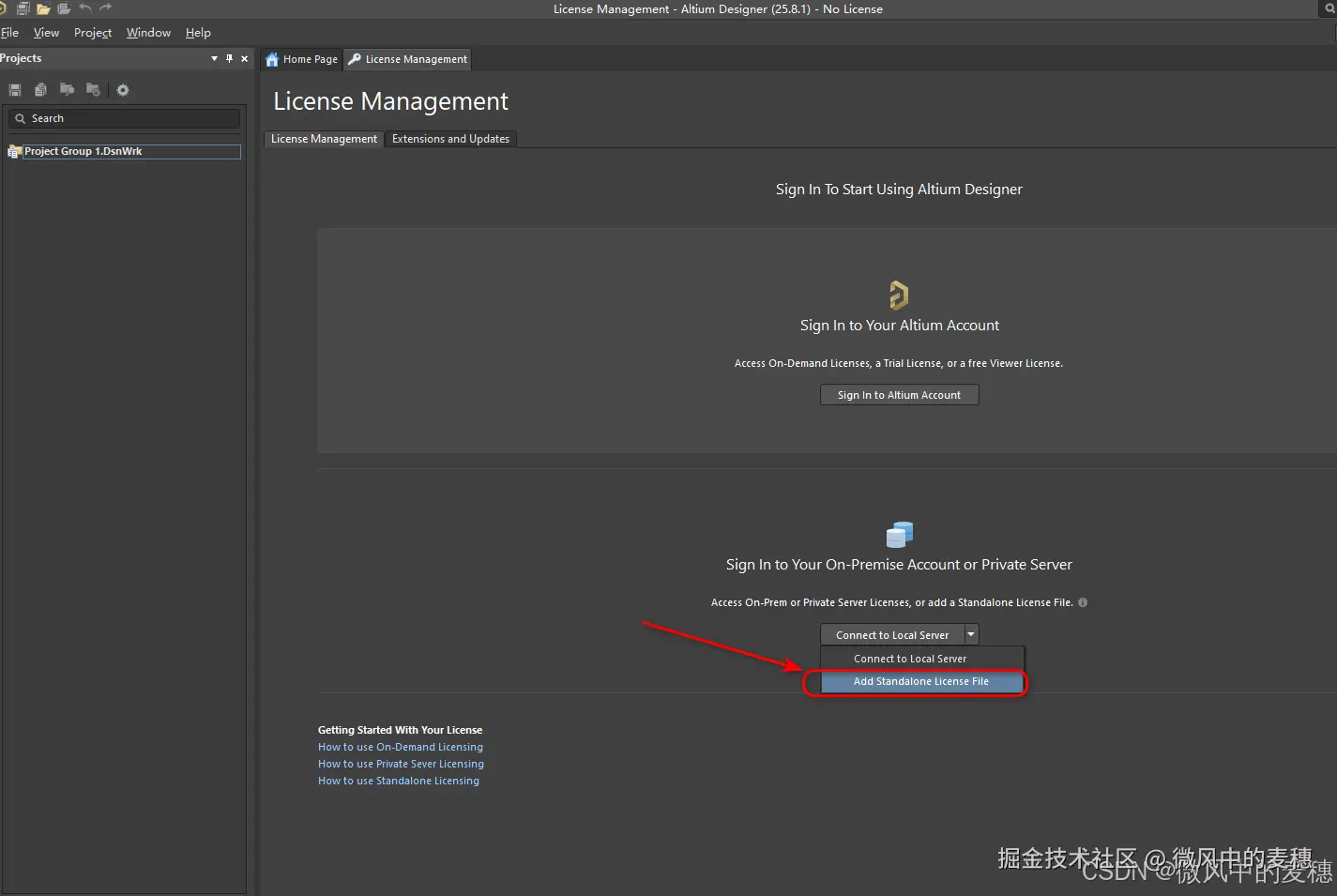This screenshot has height=896, width=1337.
Task: Click the Undo arrow in title bar
Action: coord(85,8)
